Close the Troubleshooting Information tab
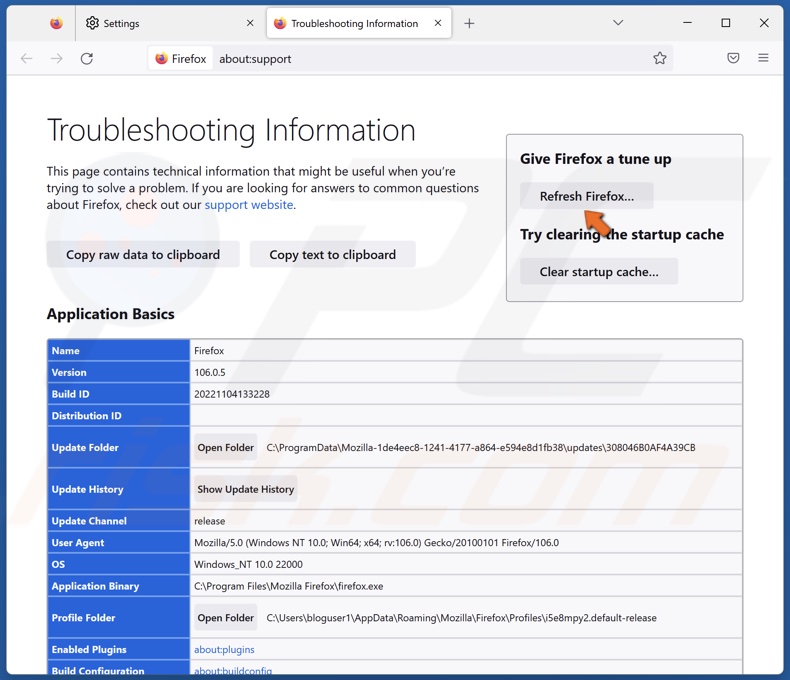Screen dimensions: 790x680 [x=438, y=23]
